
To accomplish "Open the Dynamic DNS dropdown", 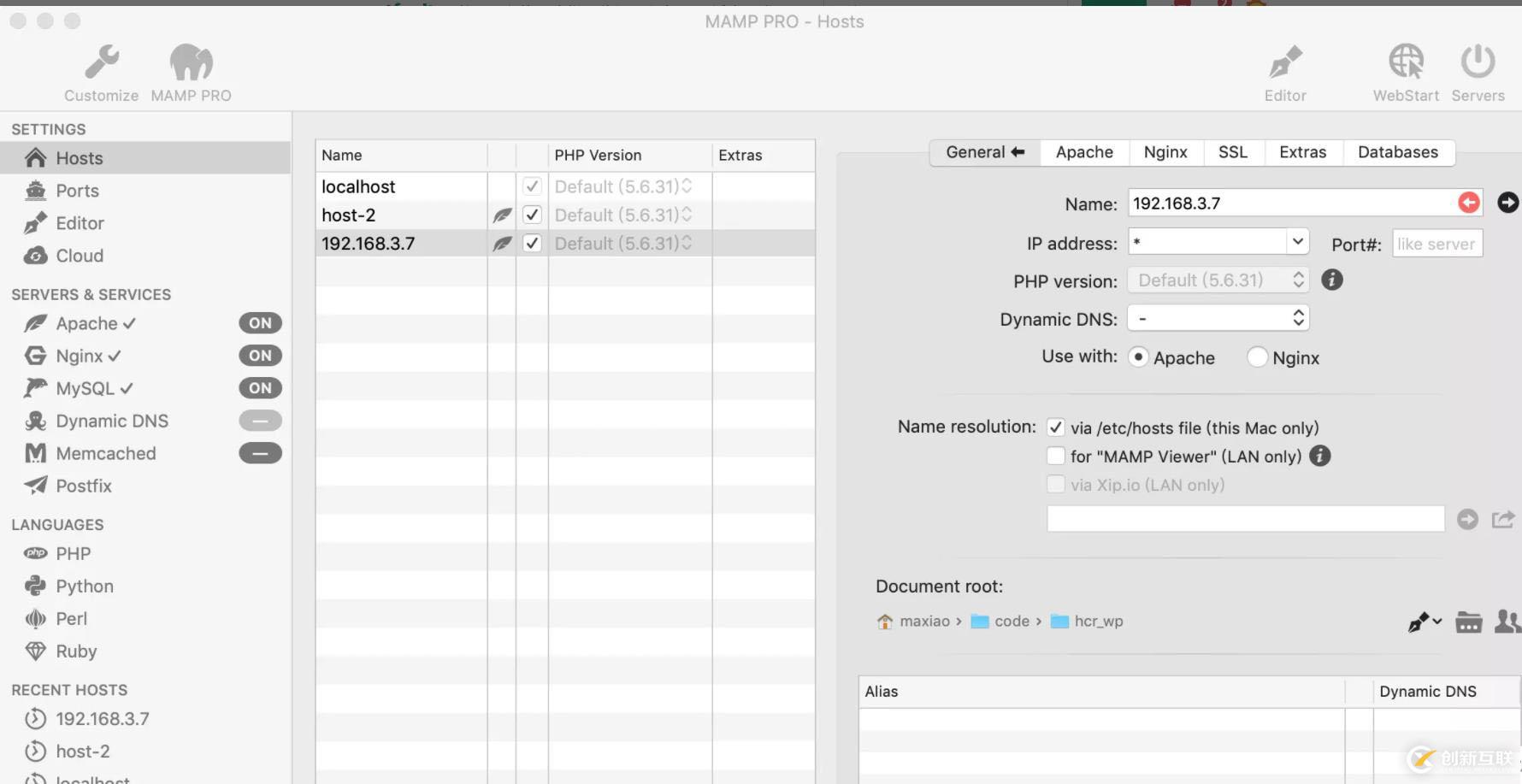I will tap(1218, 319).
